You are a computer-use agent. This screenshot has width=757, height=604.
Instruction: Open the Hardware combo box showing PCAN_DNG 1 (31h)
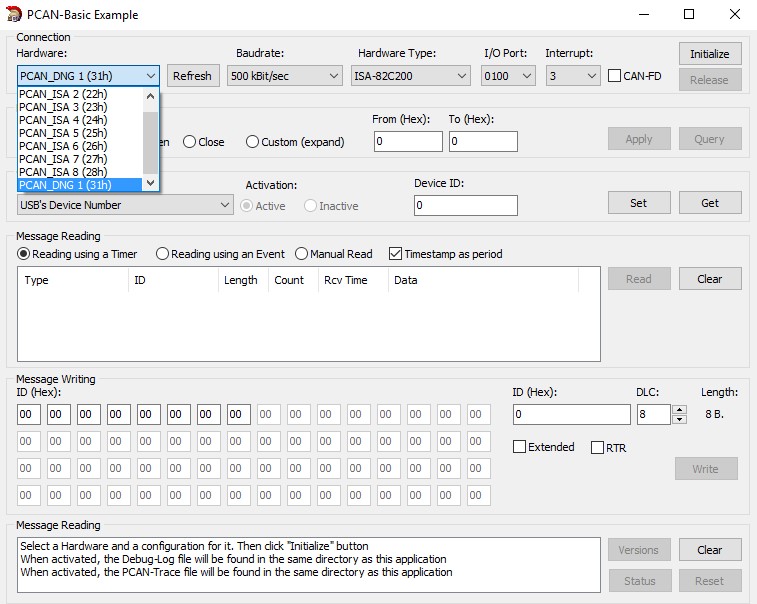(x=88, y=76)
